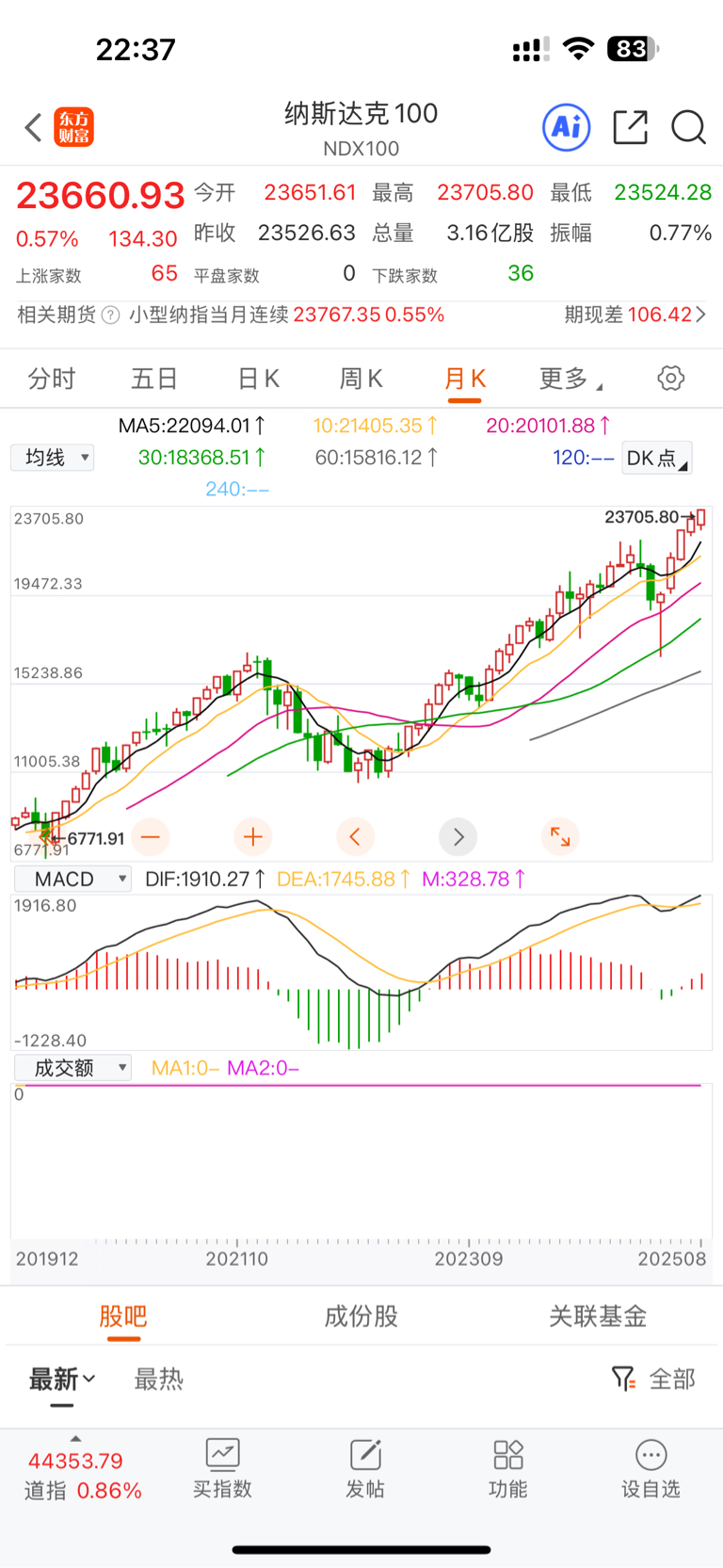Tap the 最高 23705.80 value

coord(485,193)
